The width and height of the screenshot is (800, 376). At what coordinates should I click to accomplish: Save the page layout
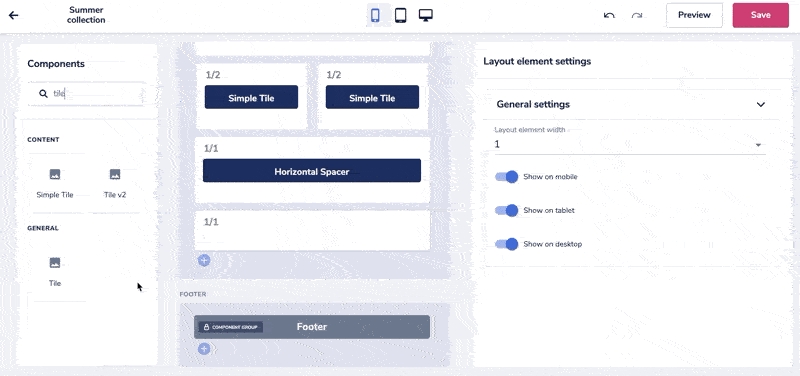760,15
